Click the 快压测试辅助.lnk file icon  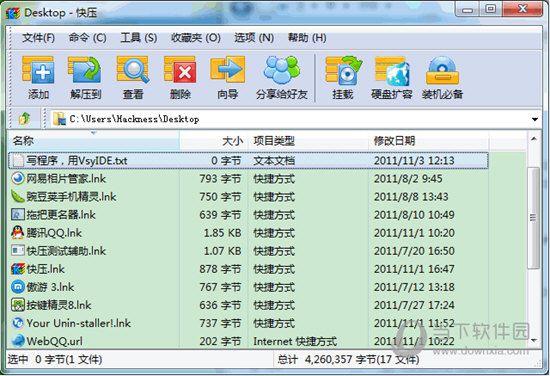18,251
